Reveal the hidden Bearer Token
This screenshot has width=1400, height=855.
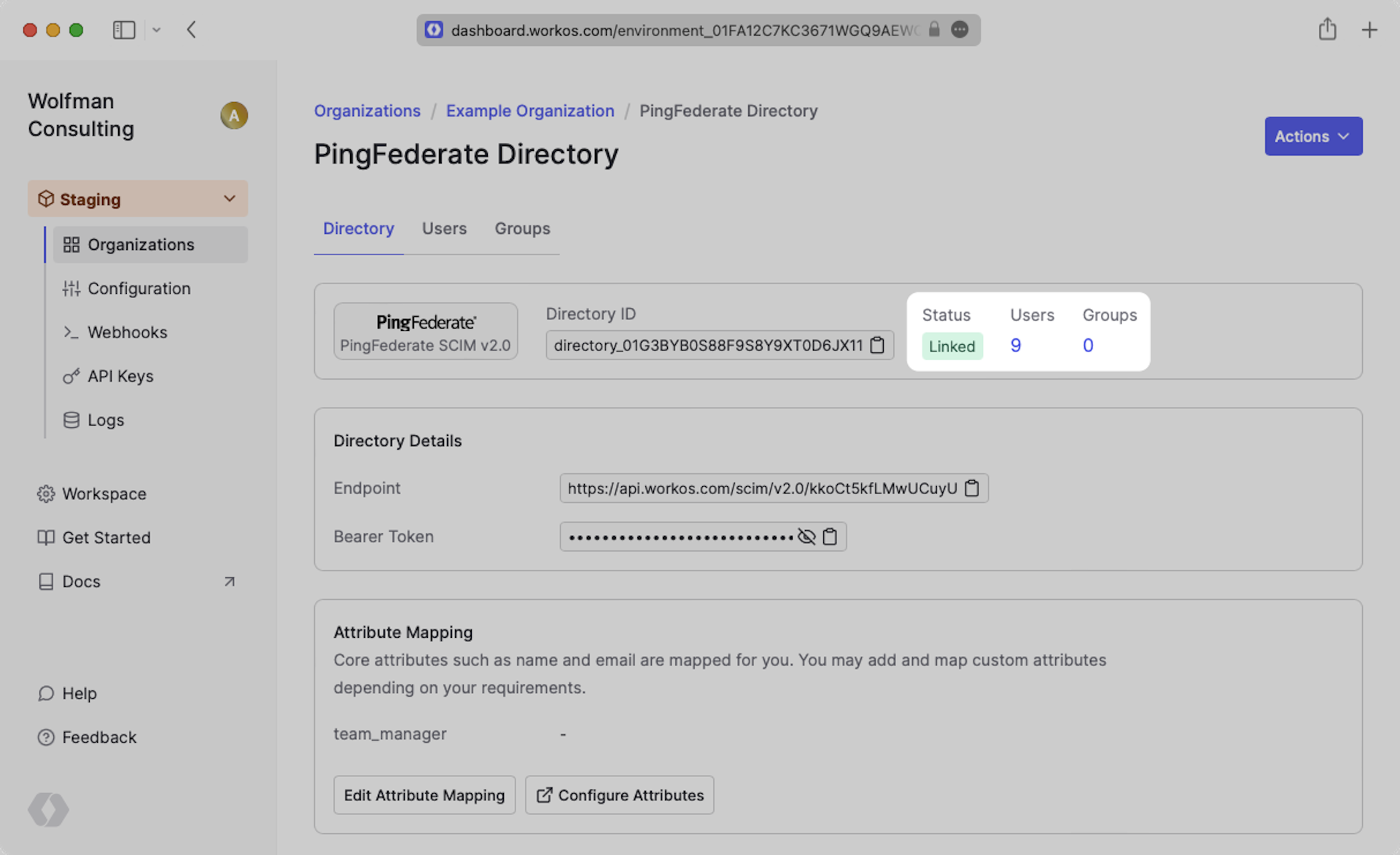806,536
